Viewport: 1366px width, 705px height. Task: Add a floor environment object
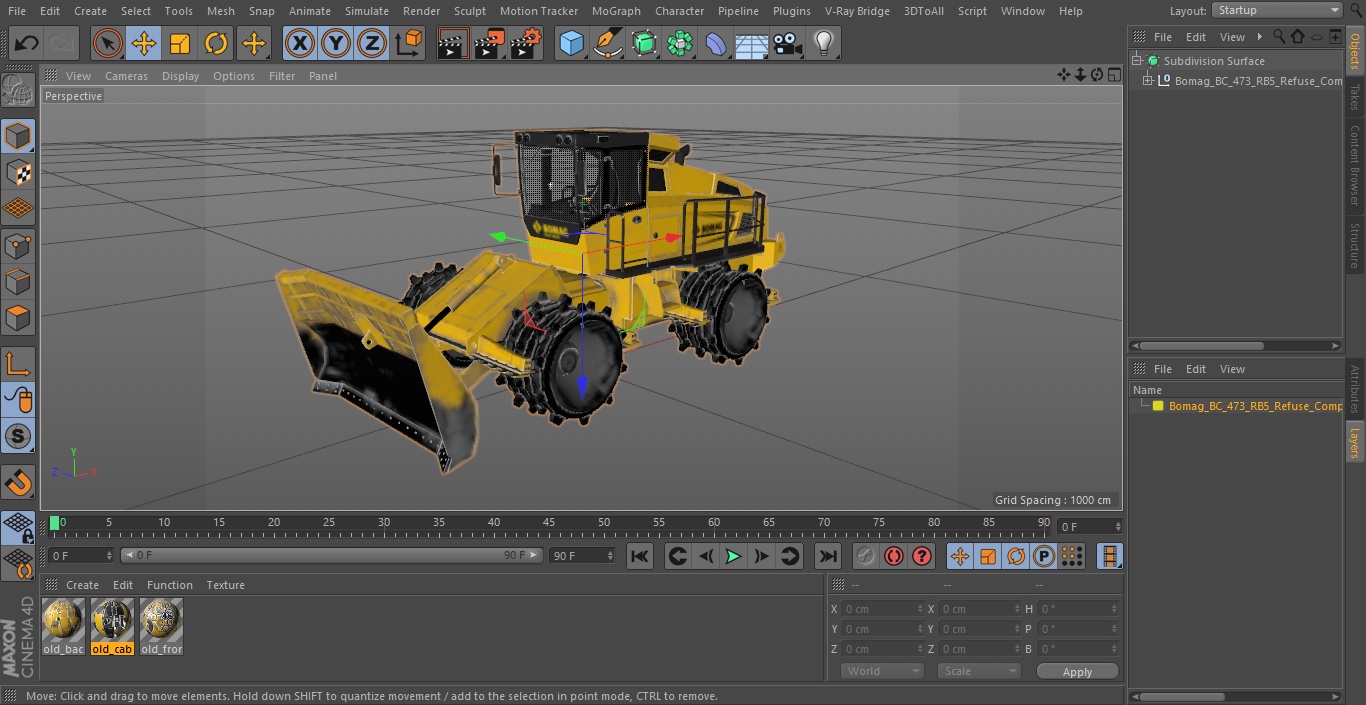752,43
